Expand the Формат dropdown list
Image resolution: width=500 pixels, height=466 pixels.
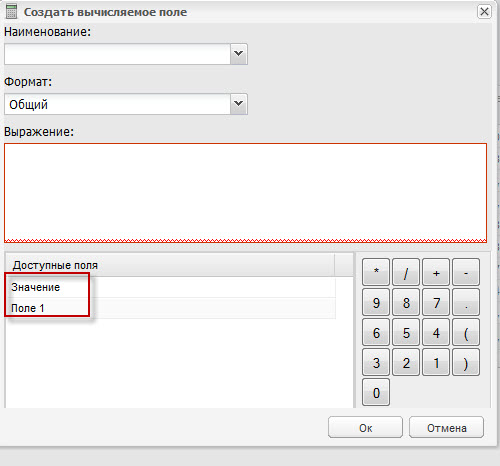point(238,104)
